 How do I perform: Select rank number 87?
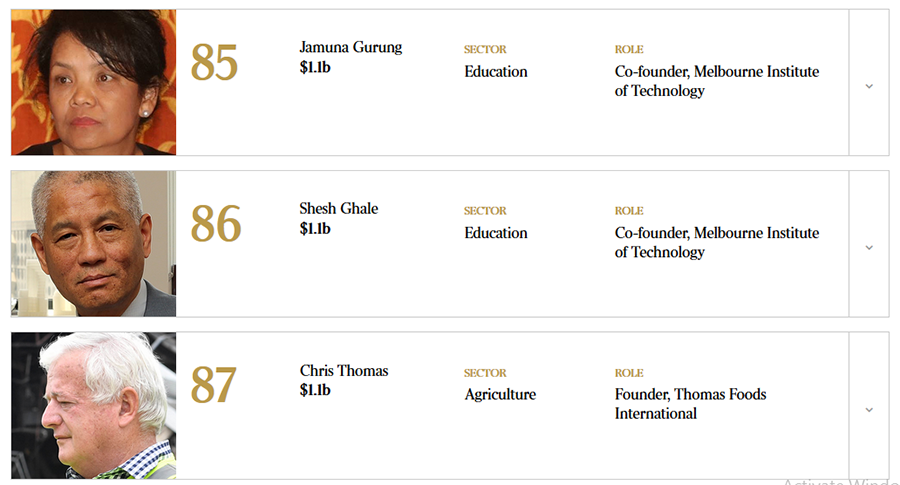click(x=214, y=385)
